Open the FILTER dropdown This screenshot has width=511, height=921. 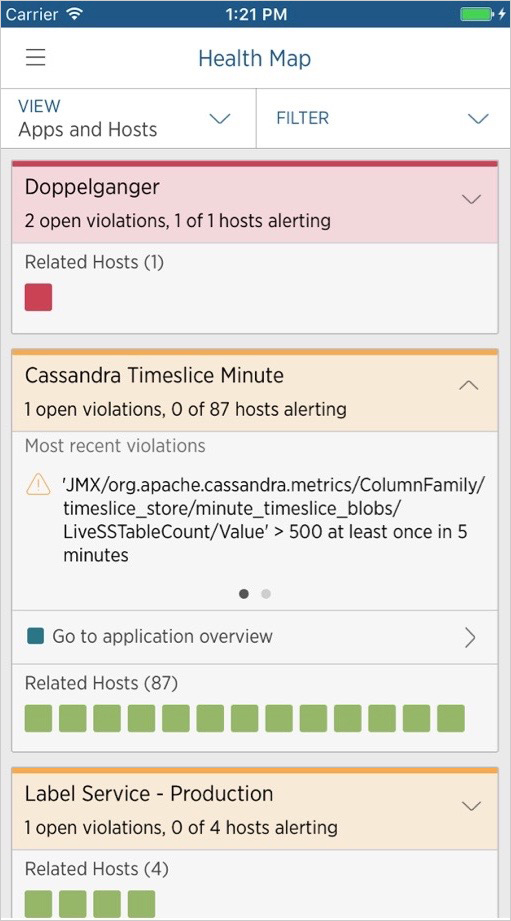[x=383, y=119]
